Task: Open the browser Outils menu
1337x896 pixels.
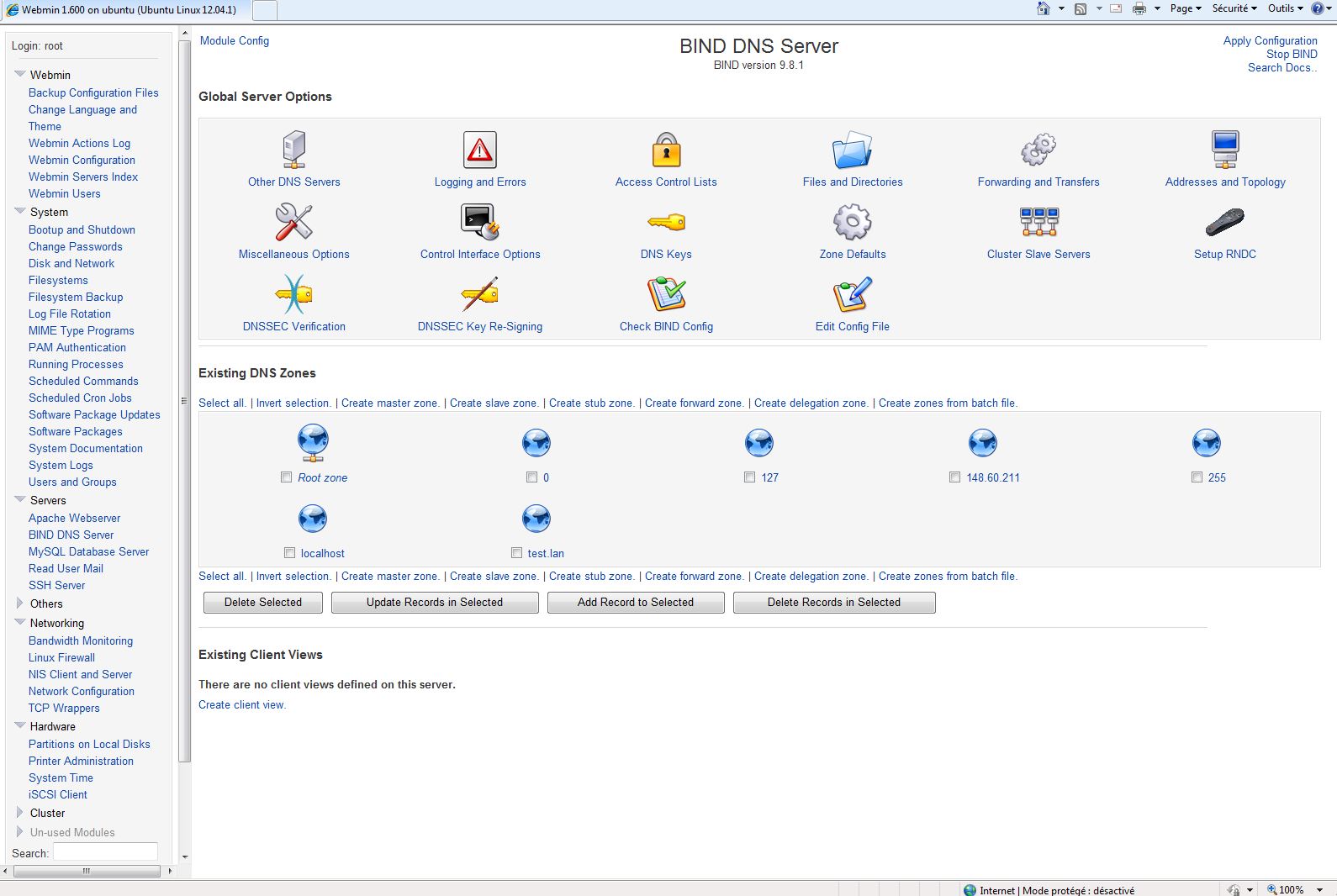Action: (x=1286, y=8)
